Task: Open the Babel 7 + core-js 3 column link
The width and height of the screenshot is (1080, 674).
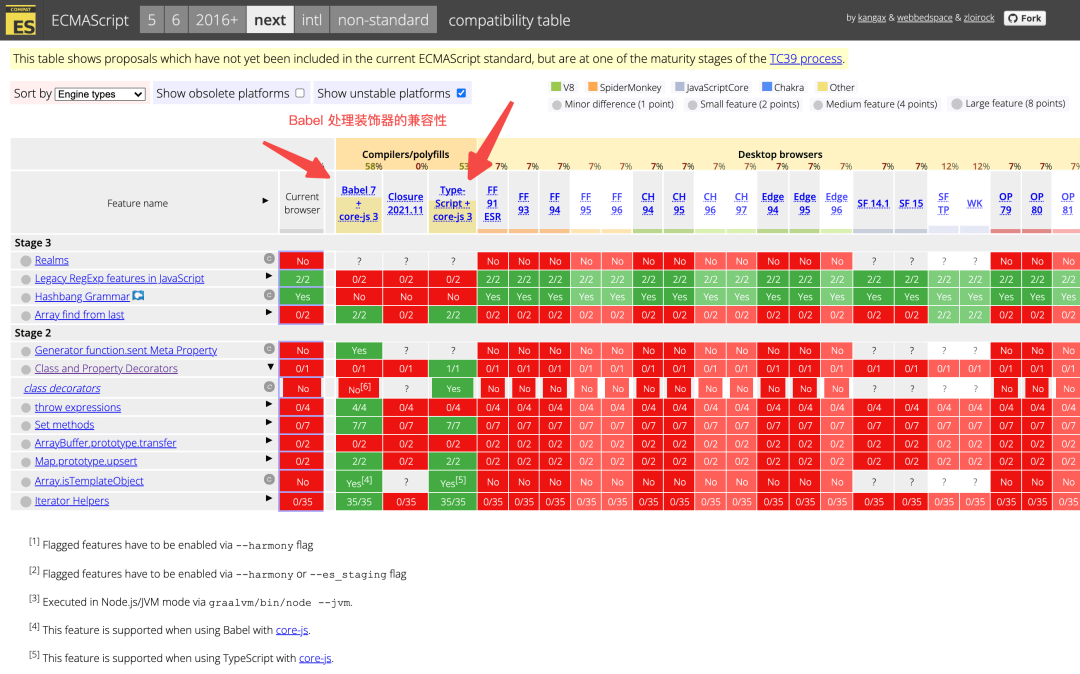Action: point(358,203)
